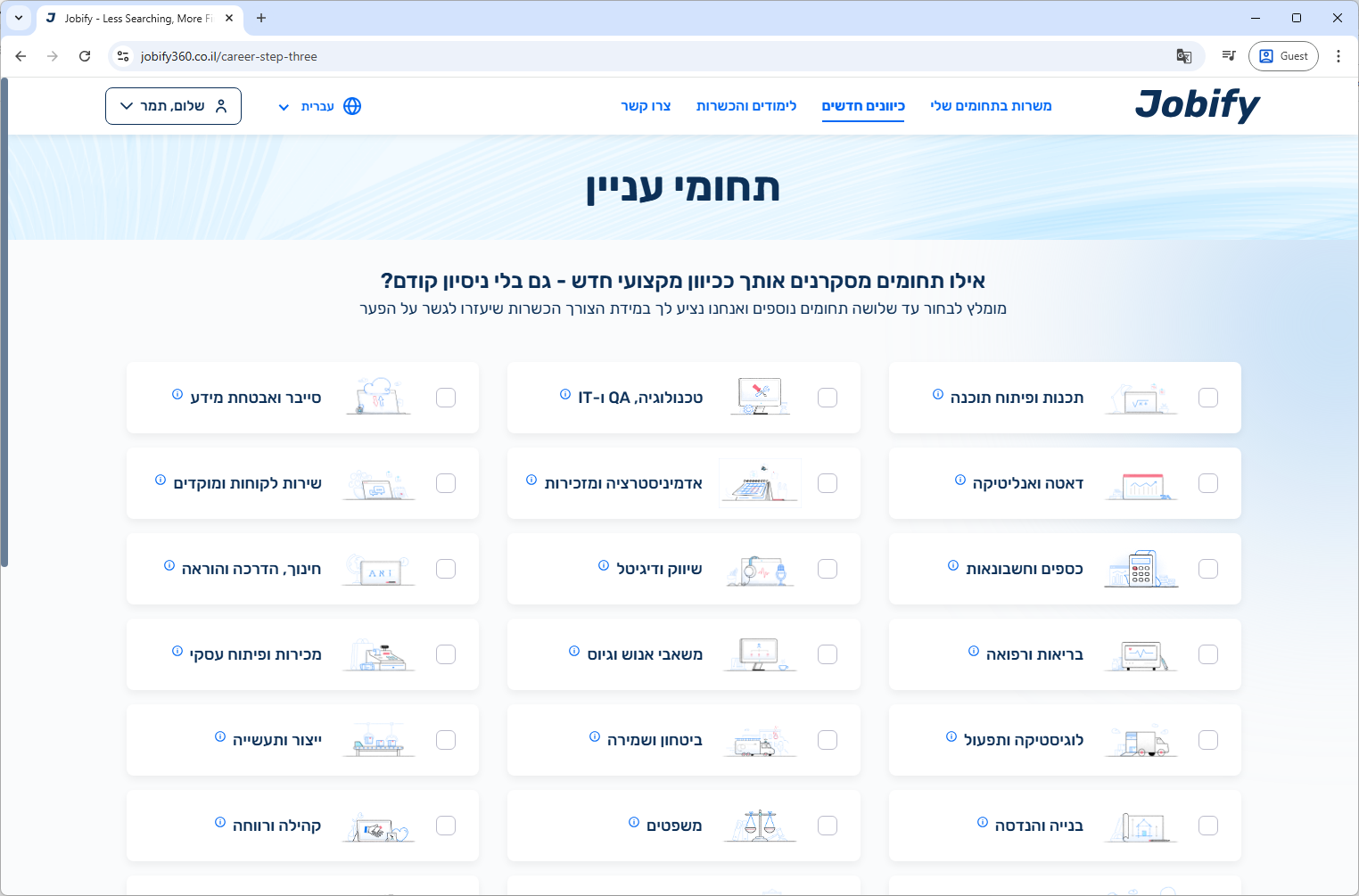Open the שלום, תמר user dropdown
This screenshot has width=1359, height=896.
173,106
